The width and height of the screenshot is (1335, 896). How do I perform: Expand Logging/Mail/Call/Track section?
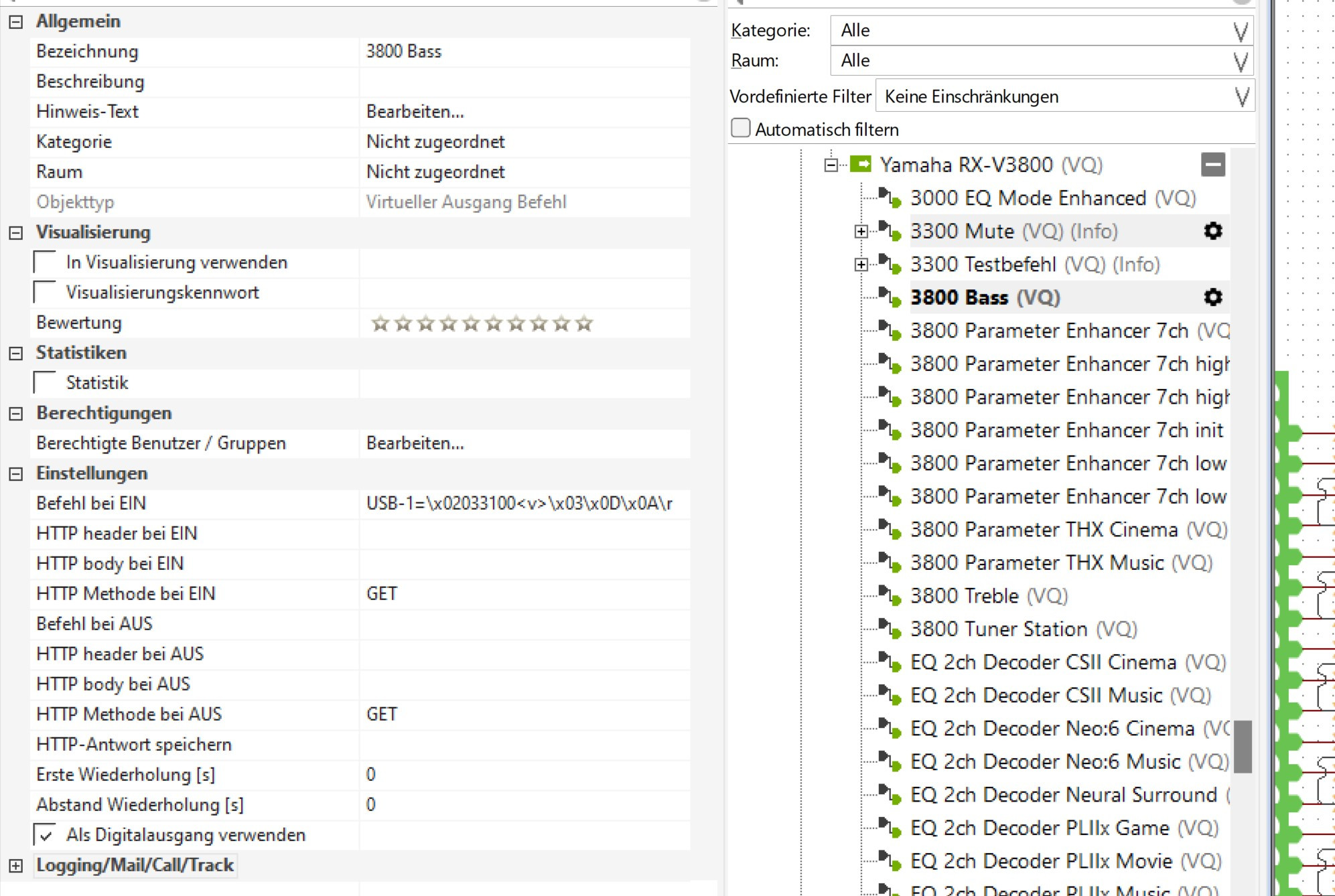coord(16,865)
